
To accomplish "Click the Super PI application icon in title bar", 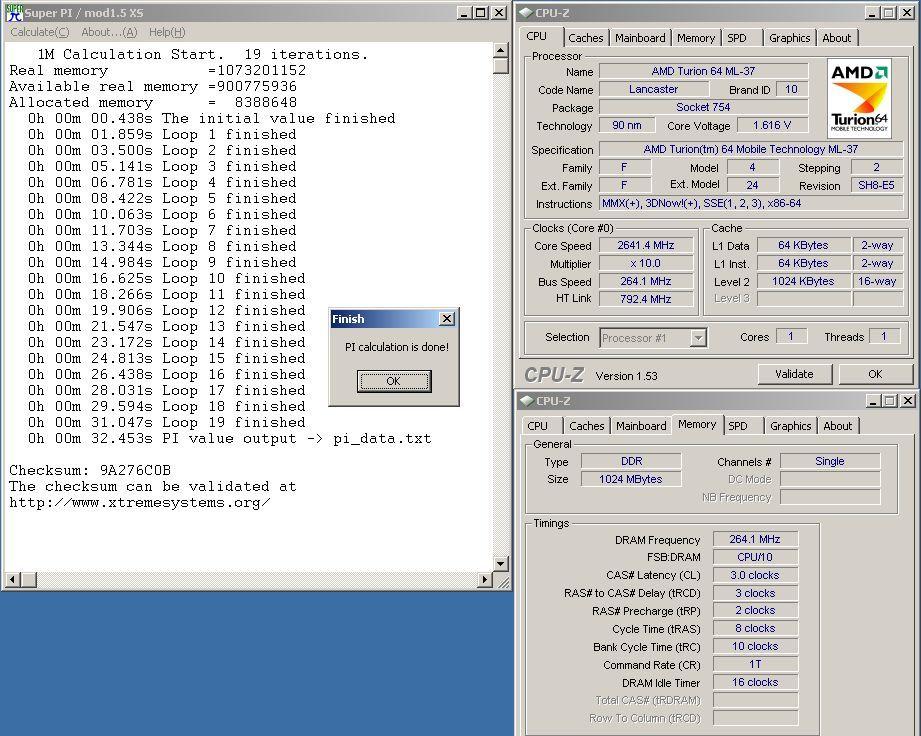I will [x=14, y=12].
